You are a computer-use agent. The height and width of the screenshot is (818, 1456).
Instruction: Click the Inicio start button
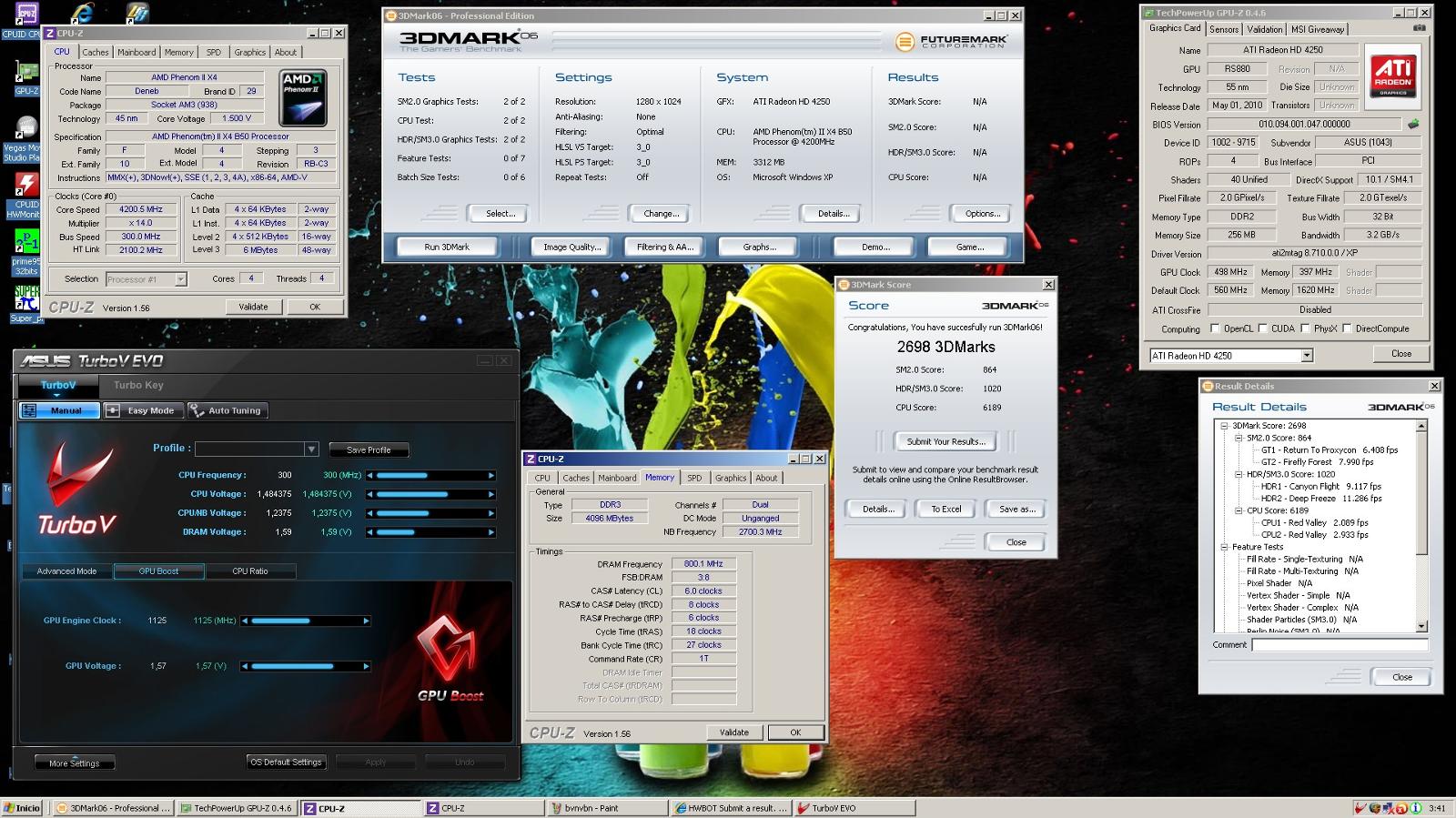(x=23, y=808)
